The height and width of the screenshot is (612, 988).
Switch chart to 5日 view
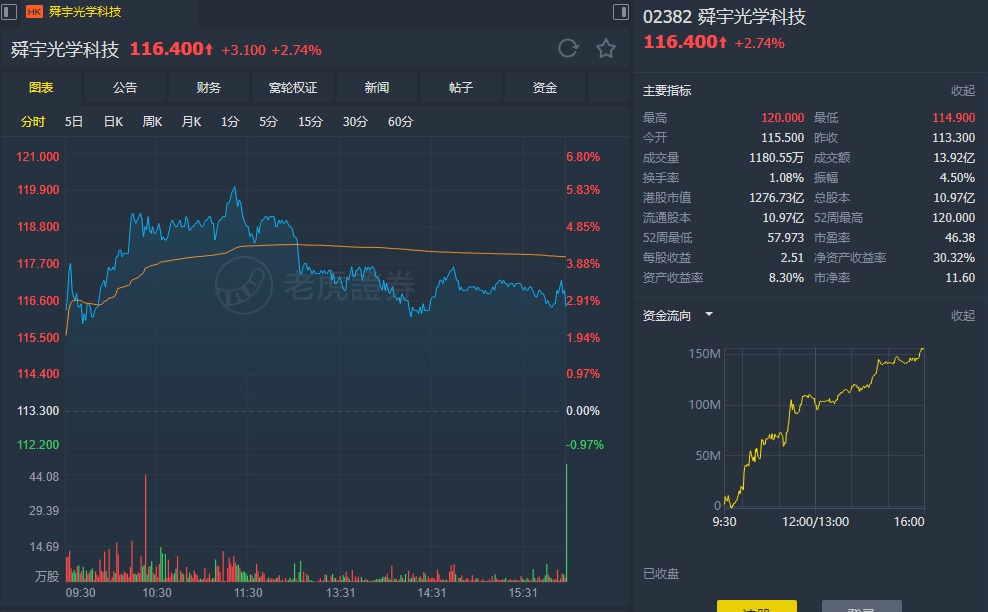[74, 122]
